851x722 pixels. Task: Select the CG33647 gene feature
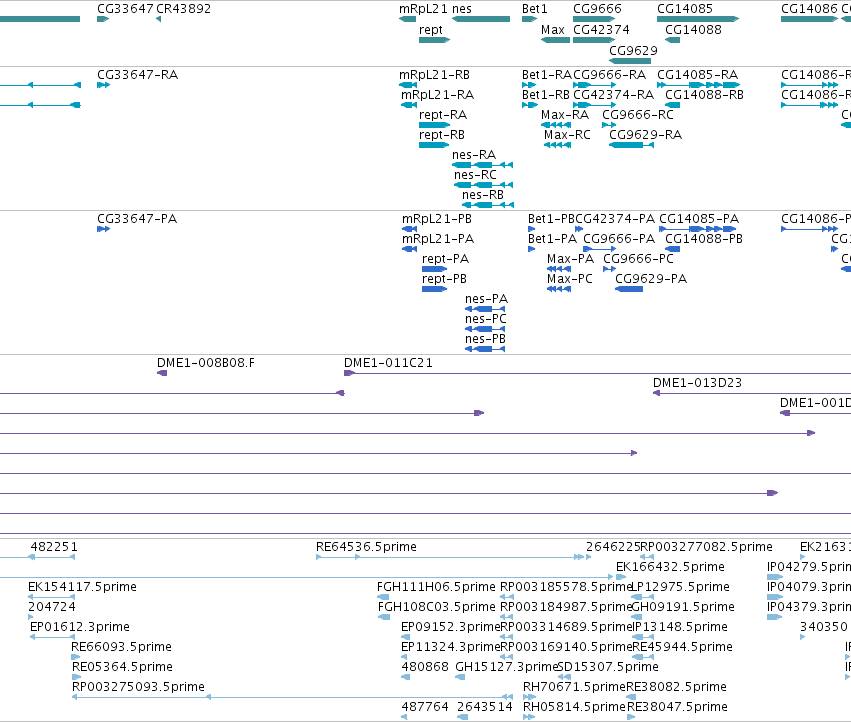[x=103, y=19]
